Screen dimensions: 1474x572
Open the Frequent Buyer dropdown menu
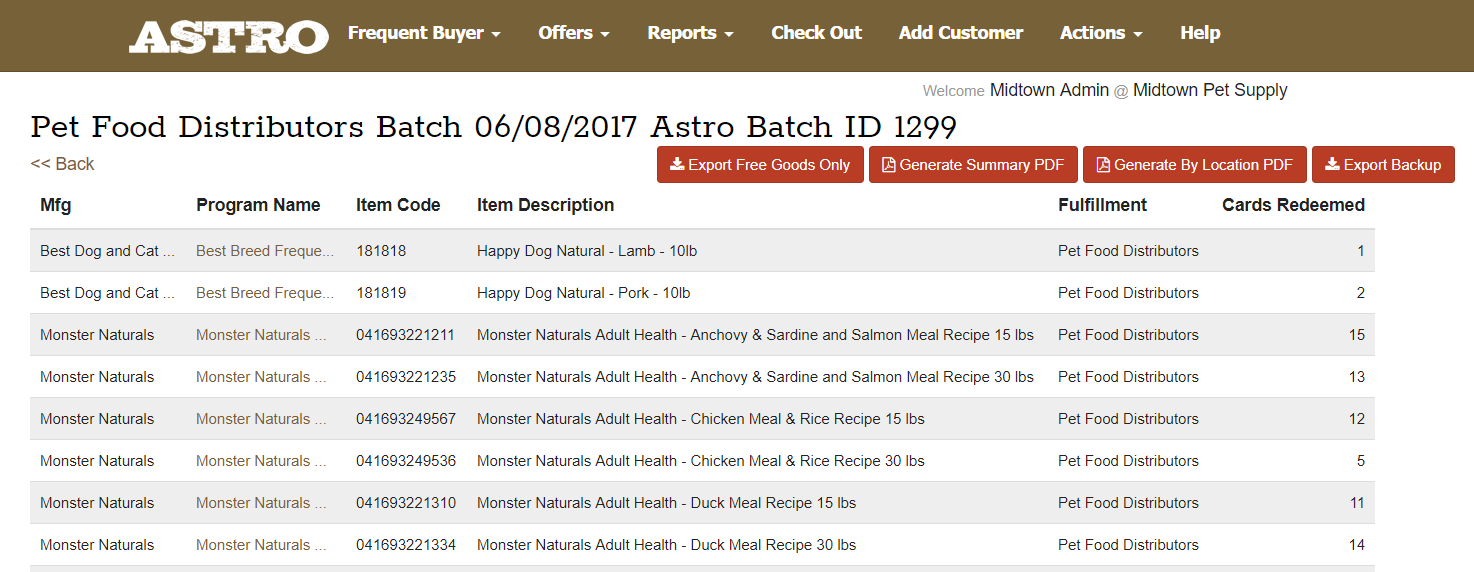click(424, 33)
